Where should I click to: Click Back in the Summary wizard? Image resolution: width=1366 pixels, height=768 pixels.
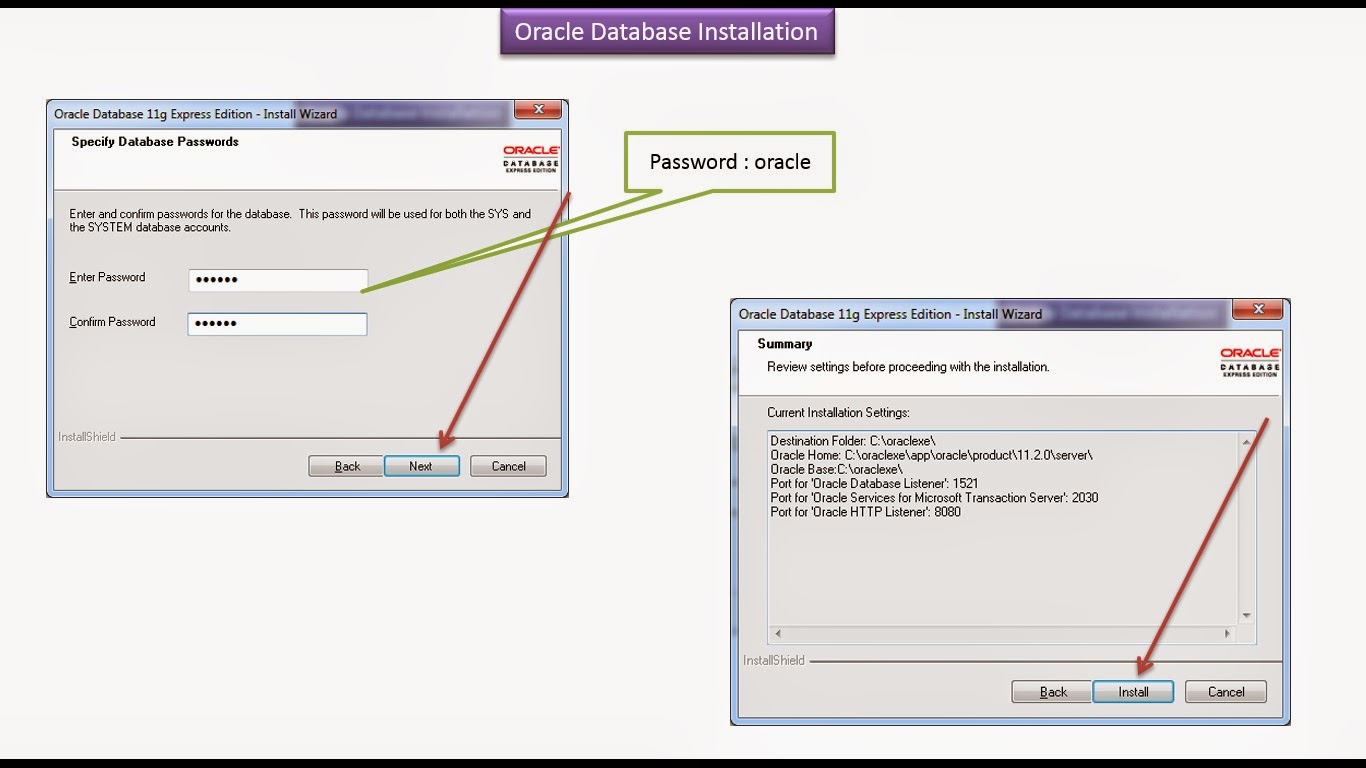(x=1053, y=692)
